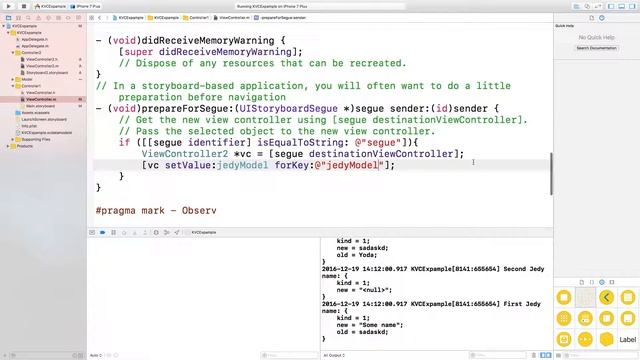Click the Run button in toolbar
This screenshot has width=640, height=360.
[9, 6]
